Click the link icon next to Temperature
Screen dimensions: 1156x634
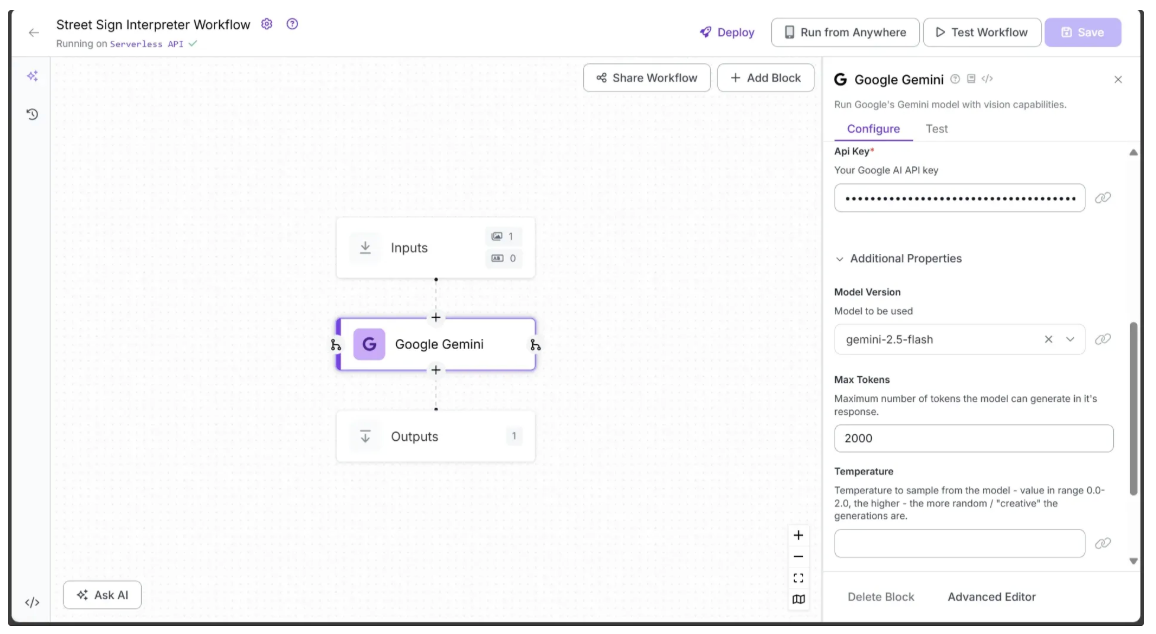pos(1103,543)
